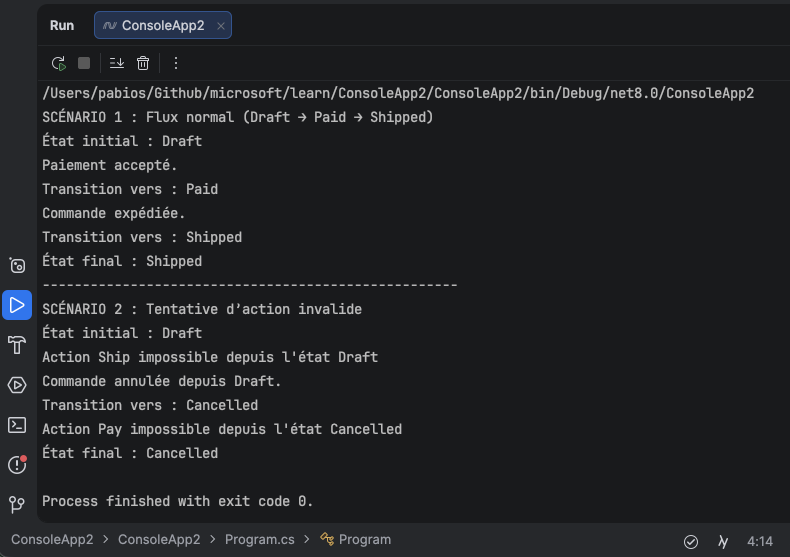Select Program.cs in the navigation breadcrumb
Screen dimensions: 790x557
[259, 539]
